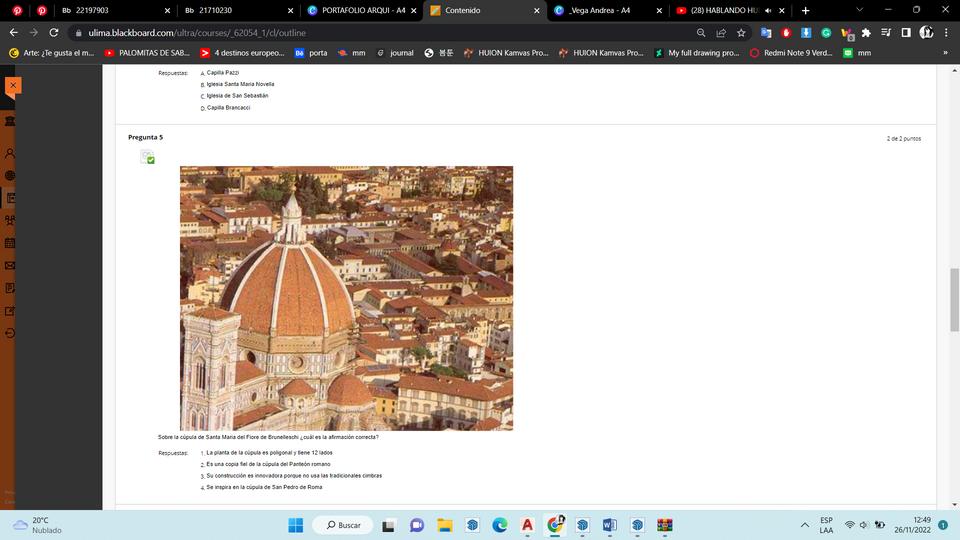Click the page vertical scrollbar thumb

coord(954,299)
